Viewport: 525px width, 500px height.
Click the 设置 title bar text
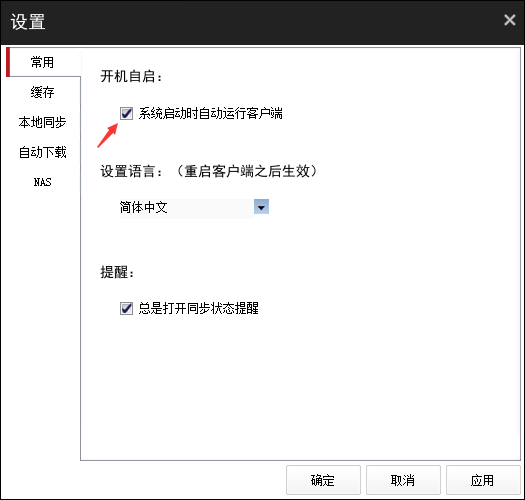[28, 22]
